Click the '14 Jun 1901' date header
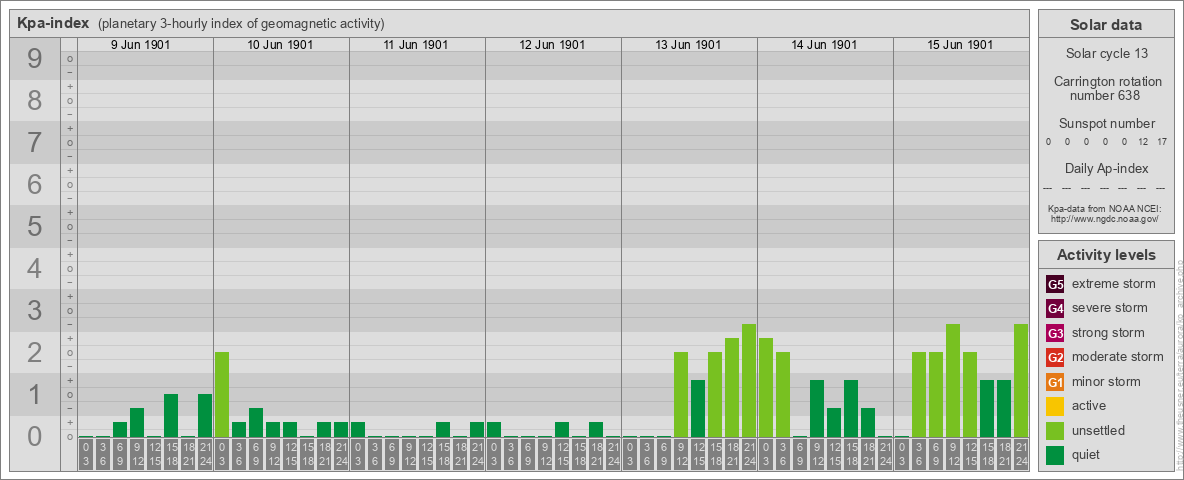 (824, 45)
